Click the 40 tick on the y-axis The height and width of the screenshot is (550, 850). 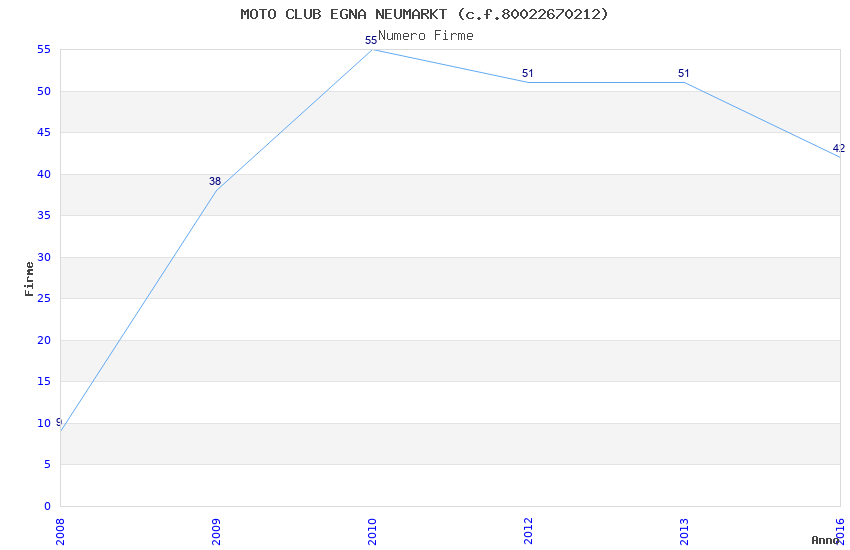pyautogui.click(x=45, y=174)
